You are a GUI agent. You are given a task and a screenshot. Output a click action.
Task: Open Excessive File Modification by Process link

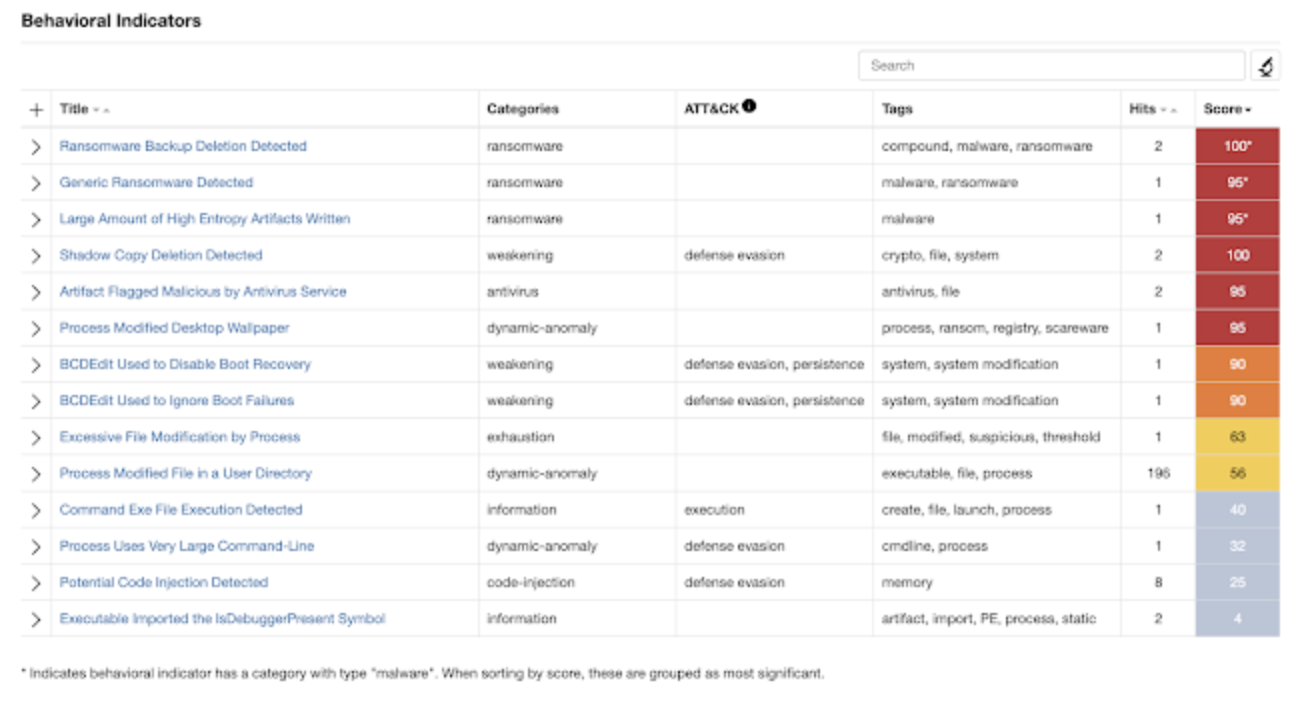179,437
